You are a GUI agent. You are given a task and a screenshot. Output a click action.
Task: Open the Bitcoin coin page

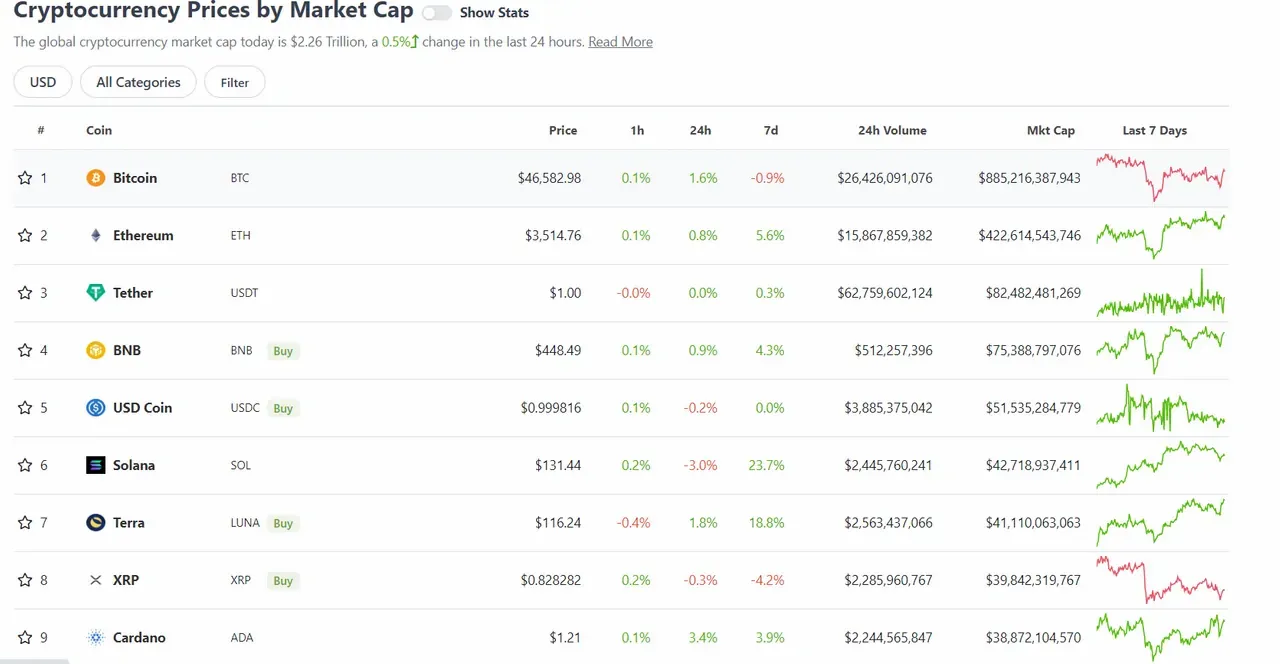(135, 178)
